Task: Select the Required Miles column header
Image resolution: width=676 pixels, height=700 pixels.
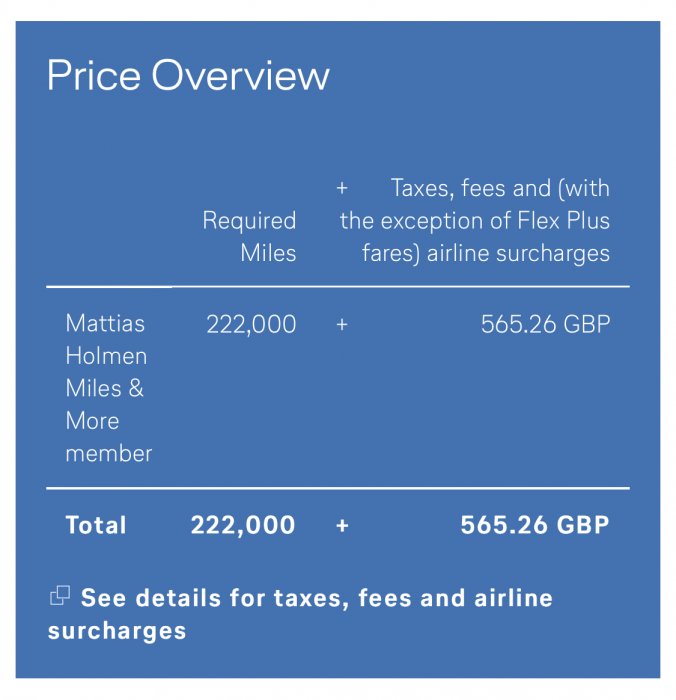Action: pos(250,236)
